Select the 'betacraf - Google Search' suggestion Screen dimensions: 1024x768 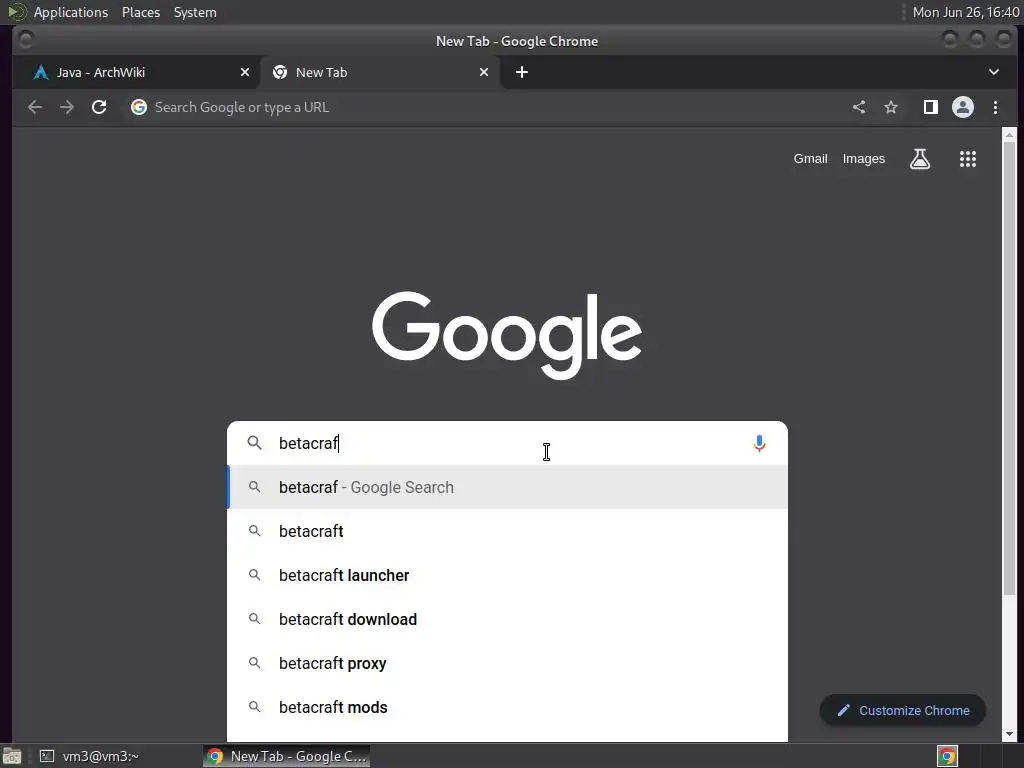click(x=507, y=487)
